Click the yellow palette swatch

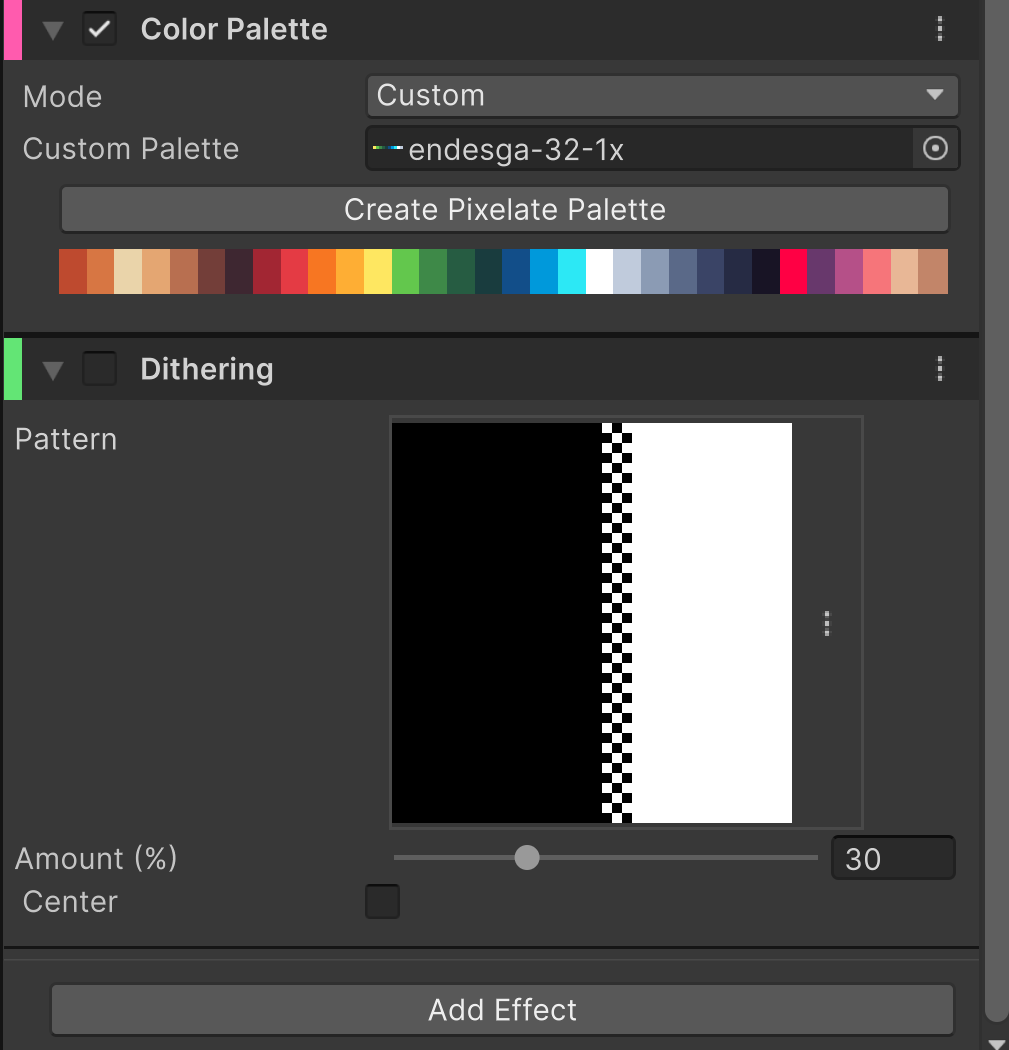[378, 271]
